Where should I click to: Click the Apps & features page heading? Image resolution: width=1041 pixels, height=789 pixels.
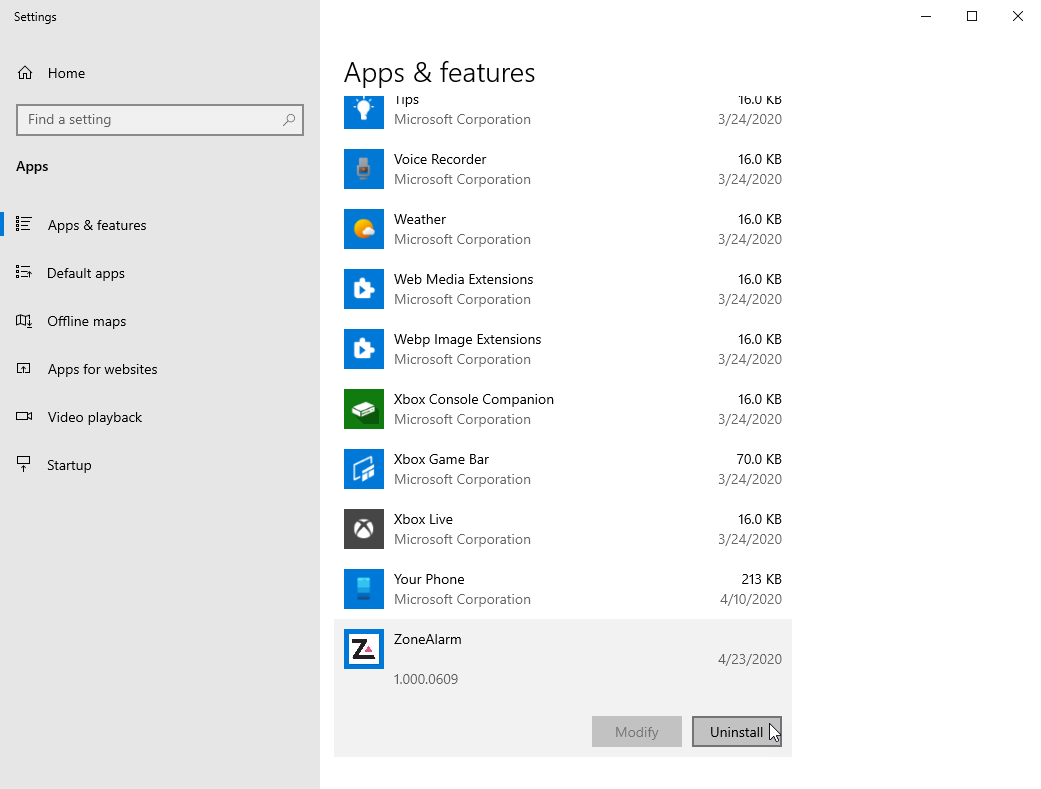tap(440, 73)
